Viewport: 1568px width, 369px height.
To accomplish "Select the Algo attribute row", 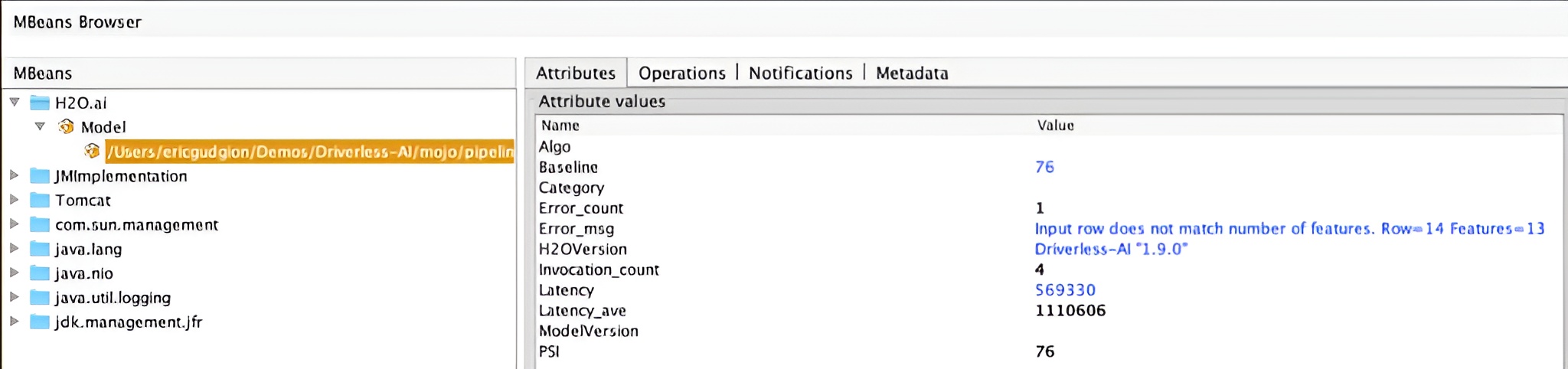I will coord(1049,146).
